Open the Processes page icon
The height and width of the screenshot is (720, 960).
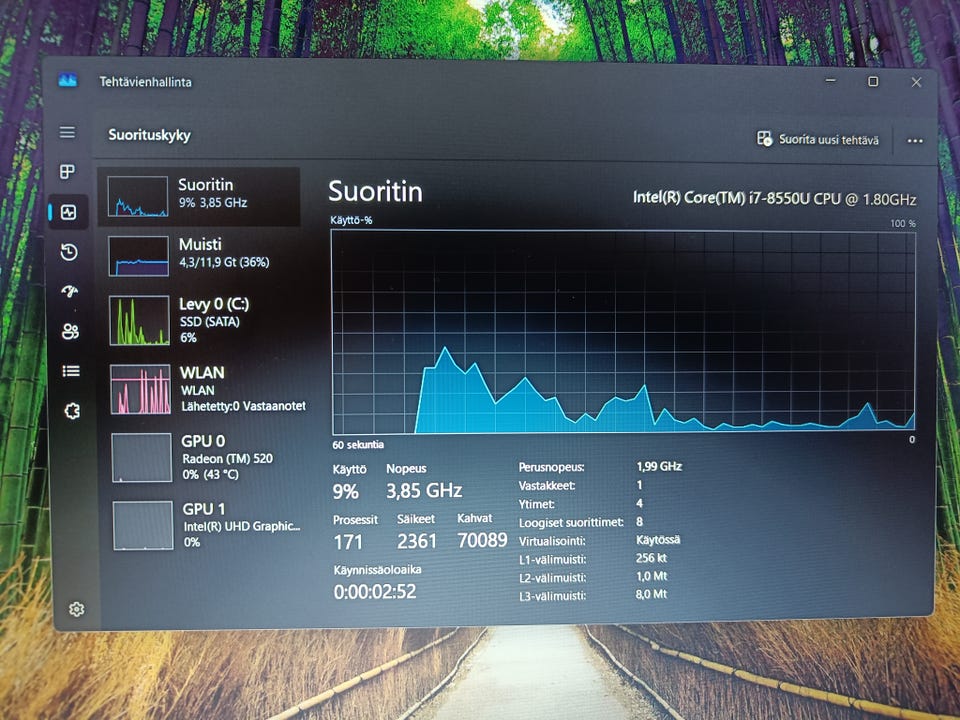point(67,171)
